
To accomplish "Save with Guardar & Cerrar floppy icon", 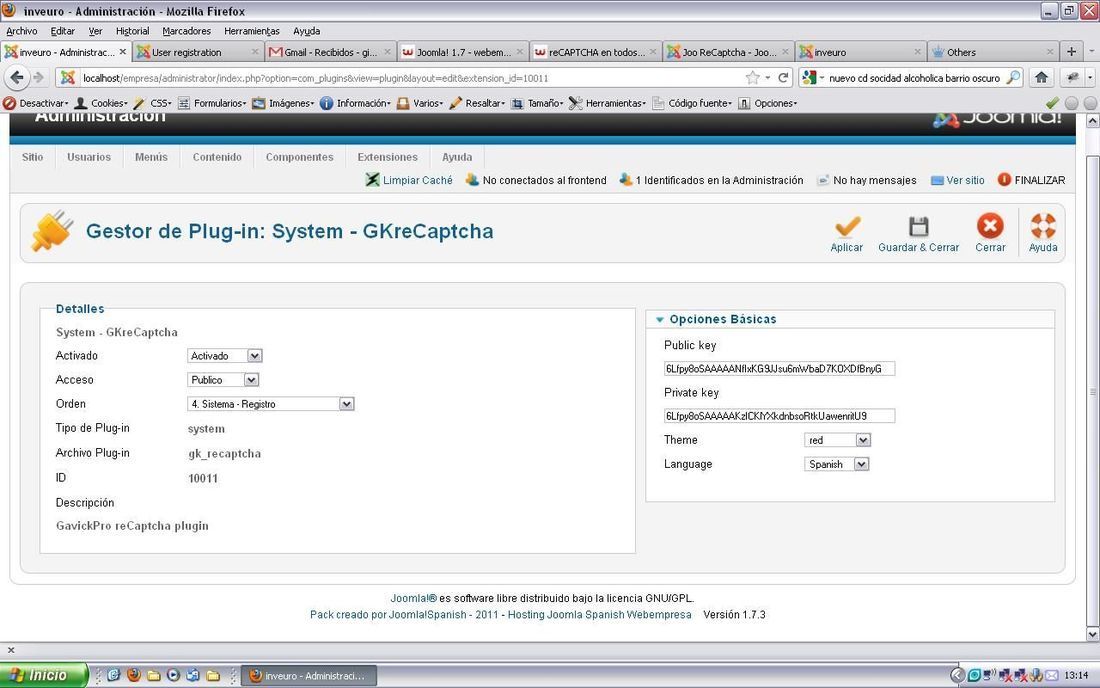I will [918, 234].
